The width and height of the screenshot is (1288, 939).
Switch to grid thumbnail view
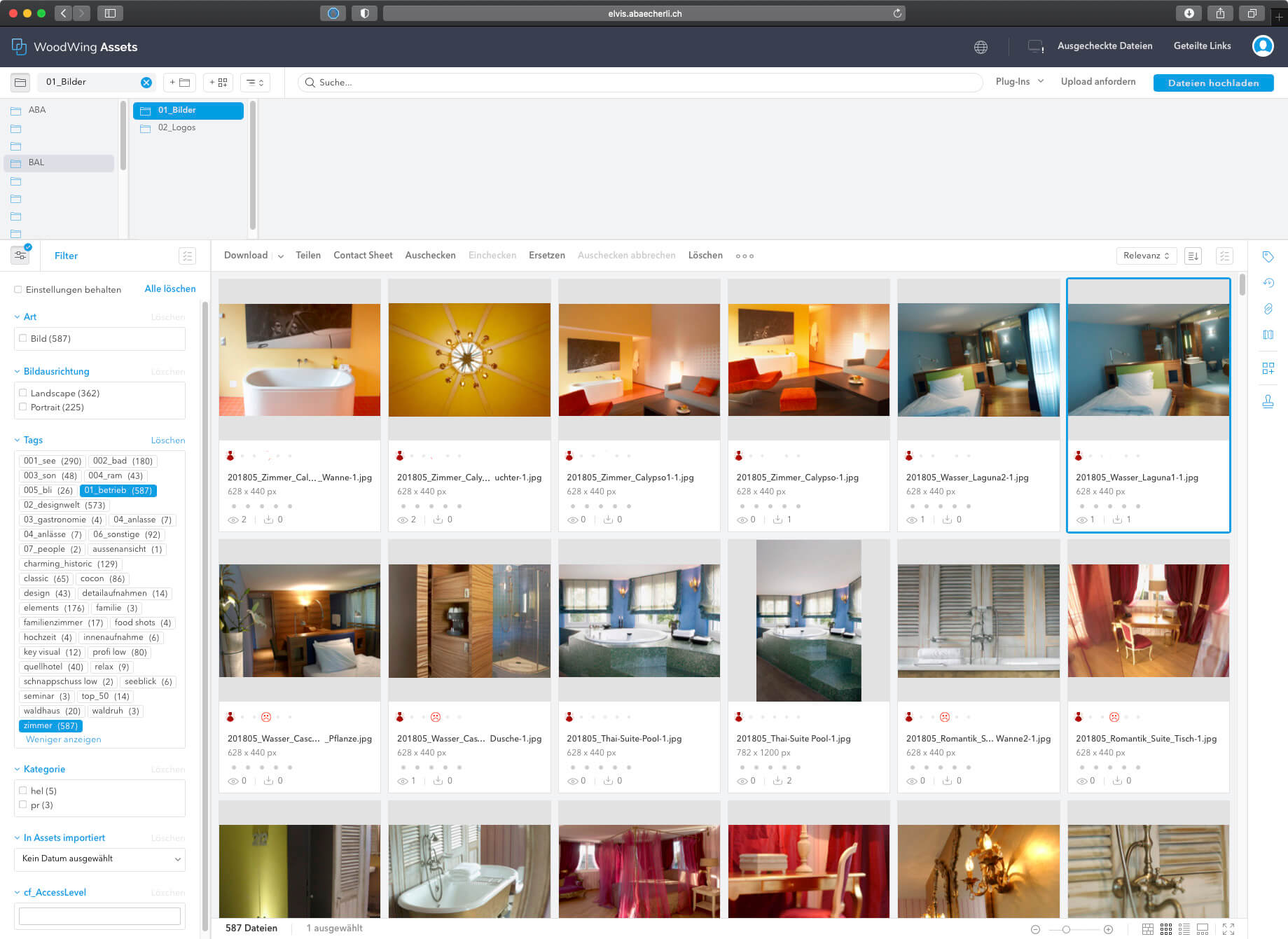1166,929
